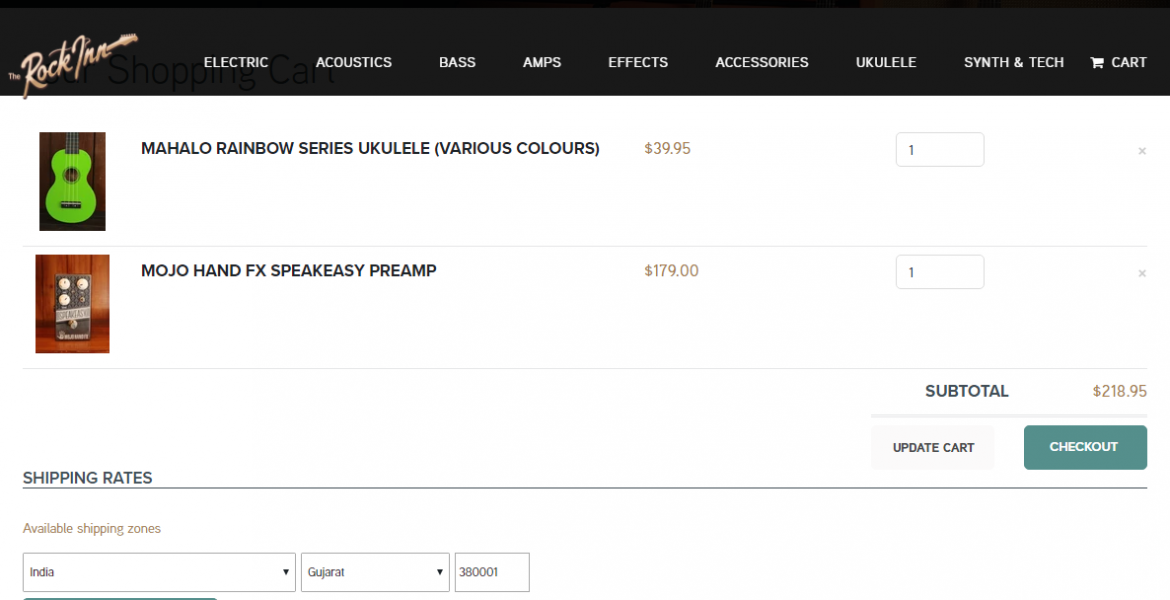Click the Update Cart button

point(933,447)
